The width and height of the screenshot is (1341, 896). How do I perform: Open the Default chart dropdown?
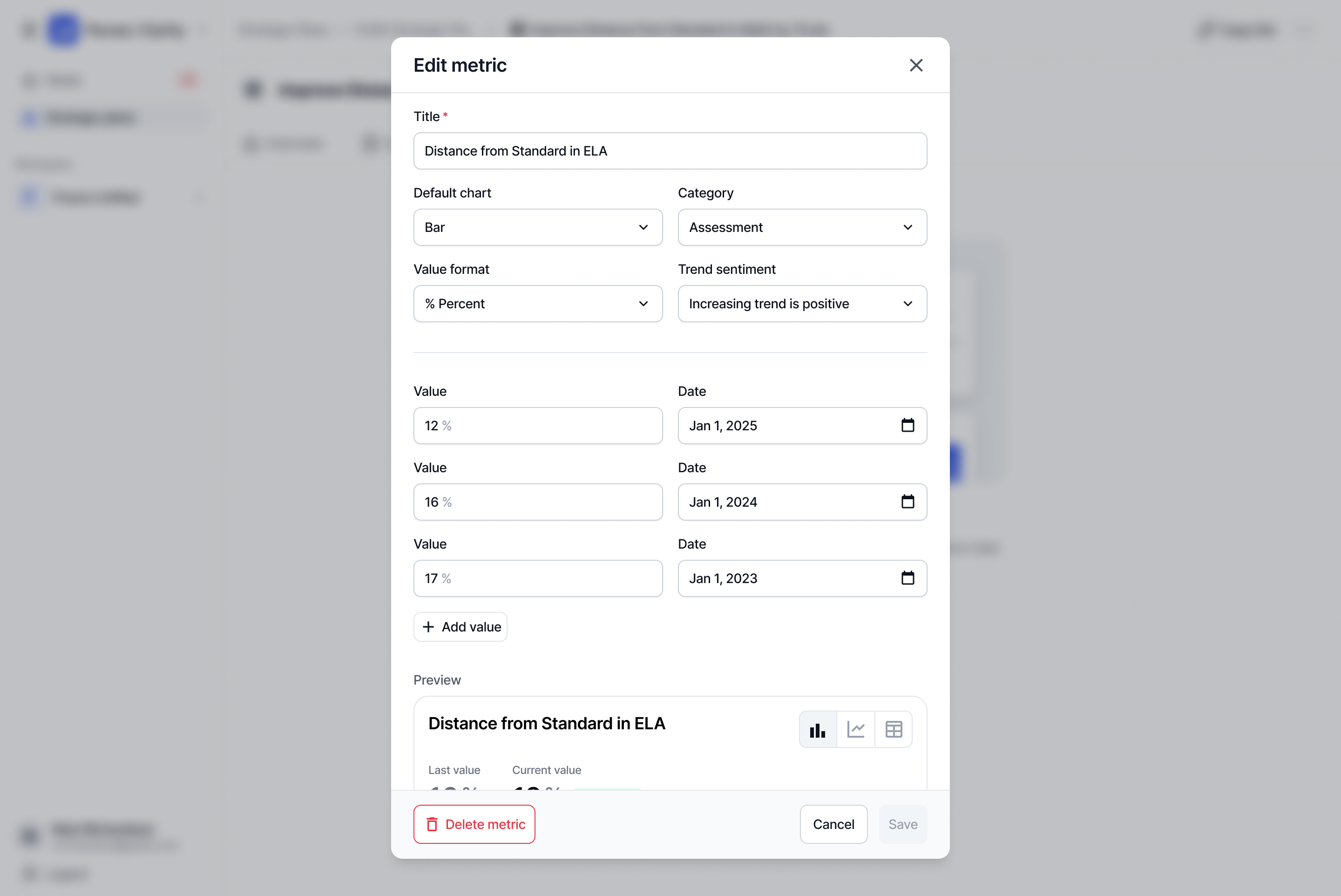point(537,227)
